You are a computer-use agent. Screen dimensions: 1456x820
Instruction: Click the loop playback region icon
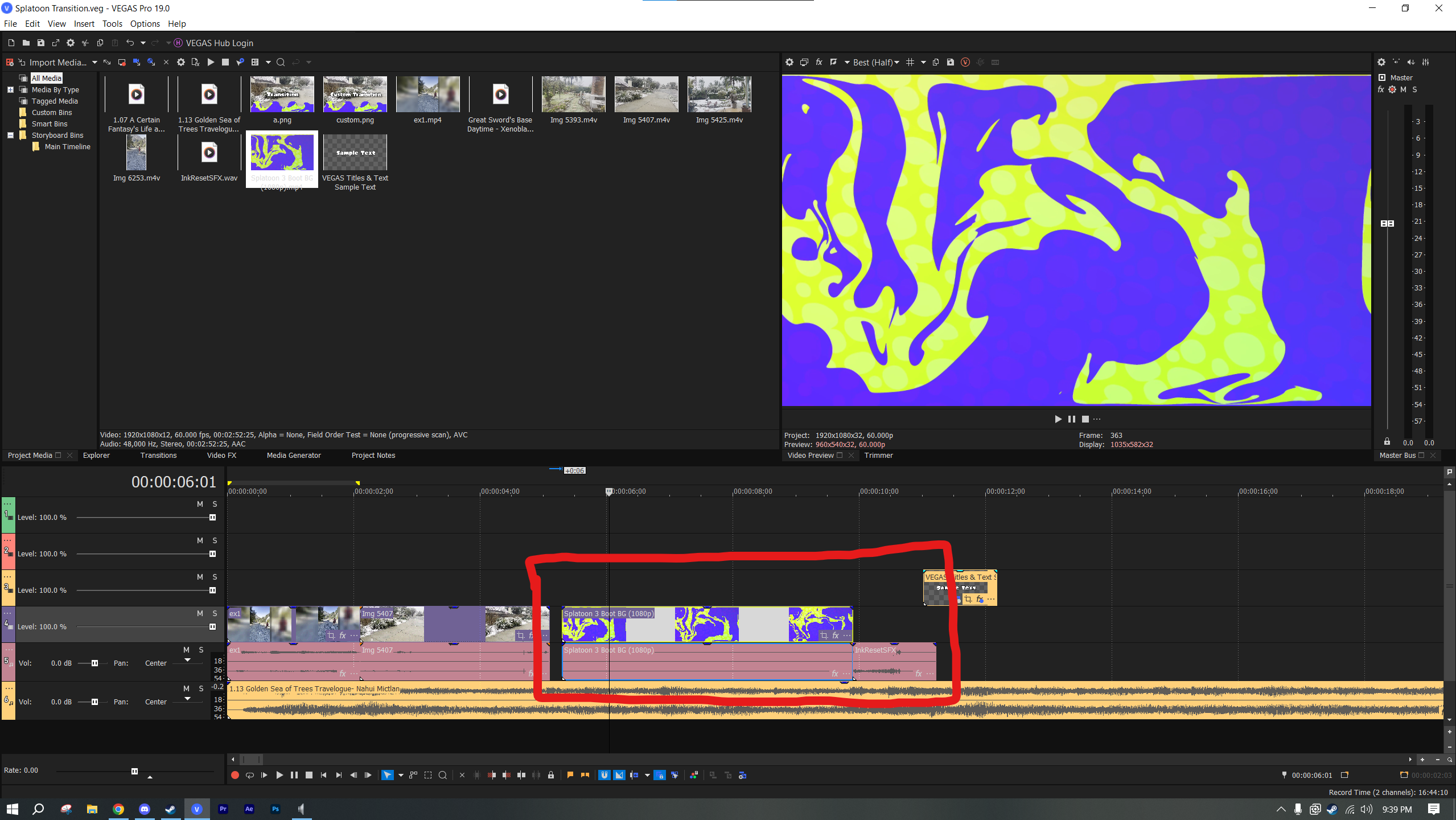pos(249,775)
